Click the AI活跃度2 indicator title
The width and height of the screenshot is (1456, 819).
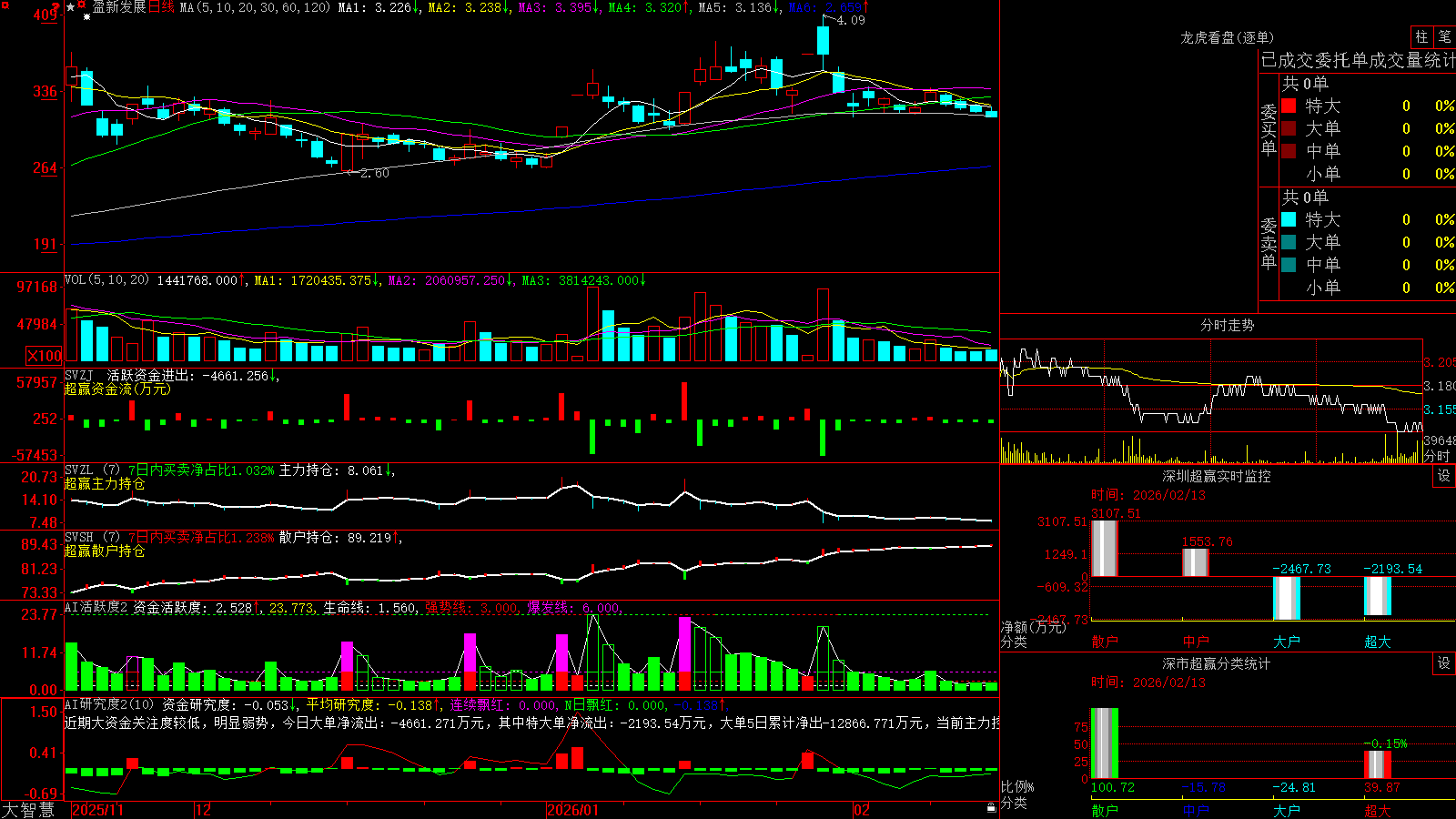click(x=96, y=608)
